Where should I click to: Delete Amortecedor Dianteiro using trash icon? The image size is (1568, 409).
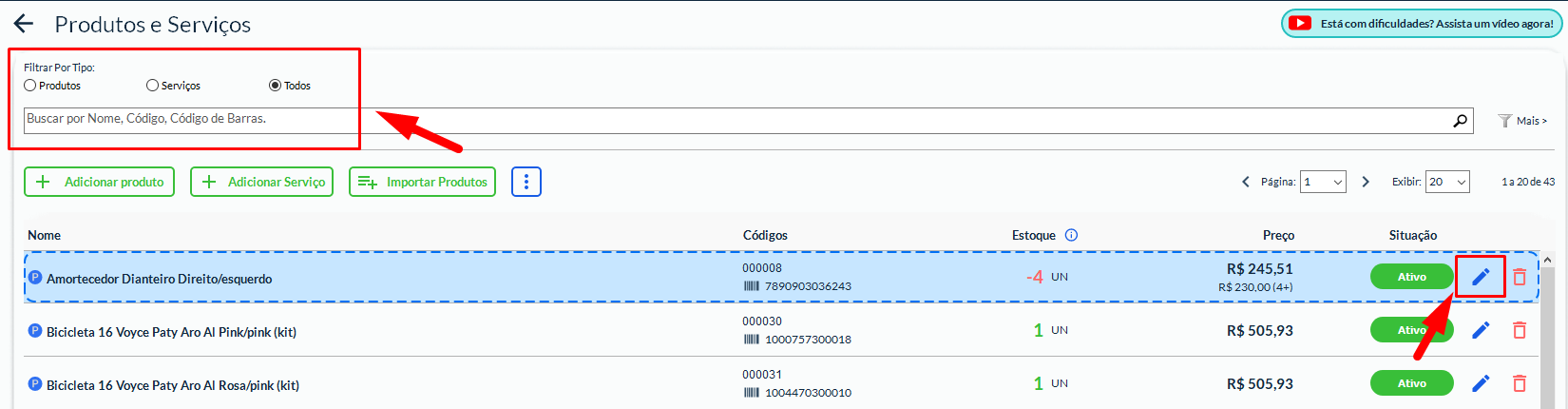1520,277
